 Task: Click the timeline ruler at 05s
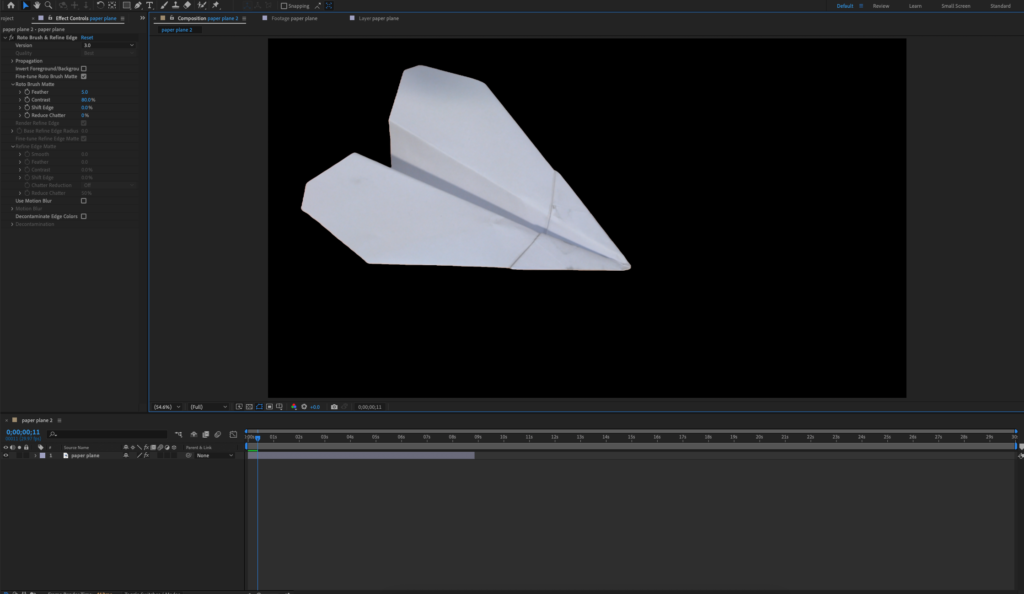375,437
